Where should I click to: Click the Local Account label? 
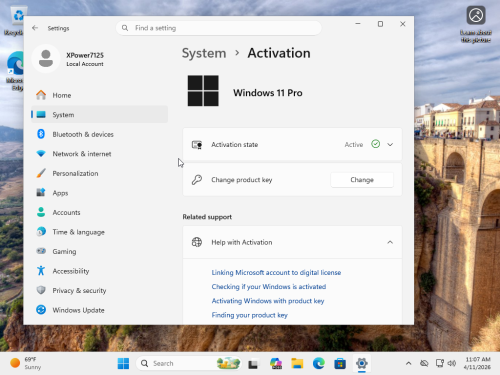click(85, 64)
